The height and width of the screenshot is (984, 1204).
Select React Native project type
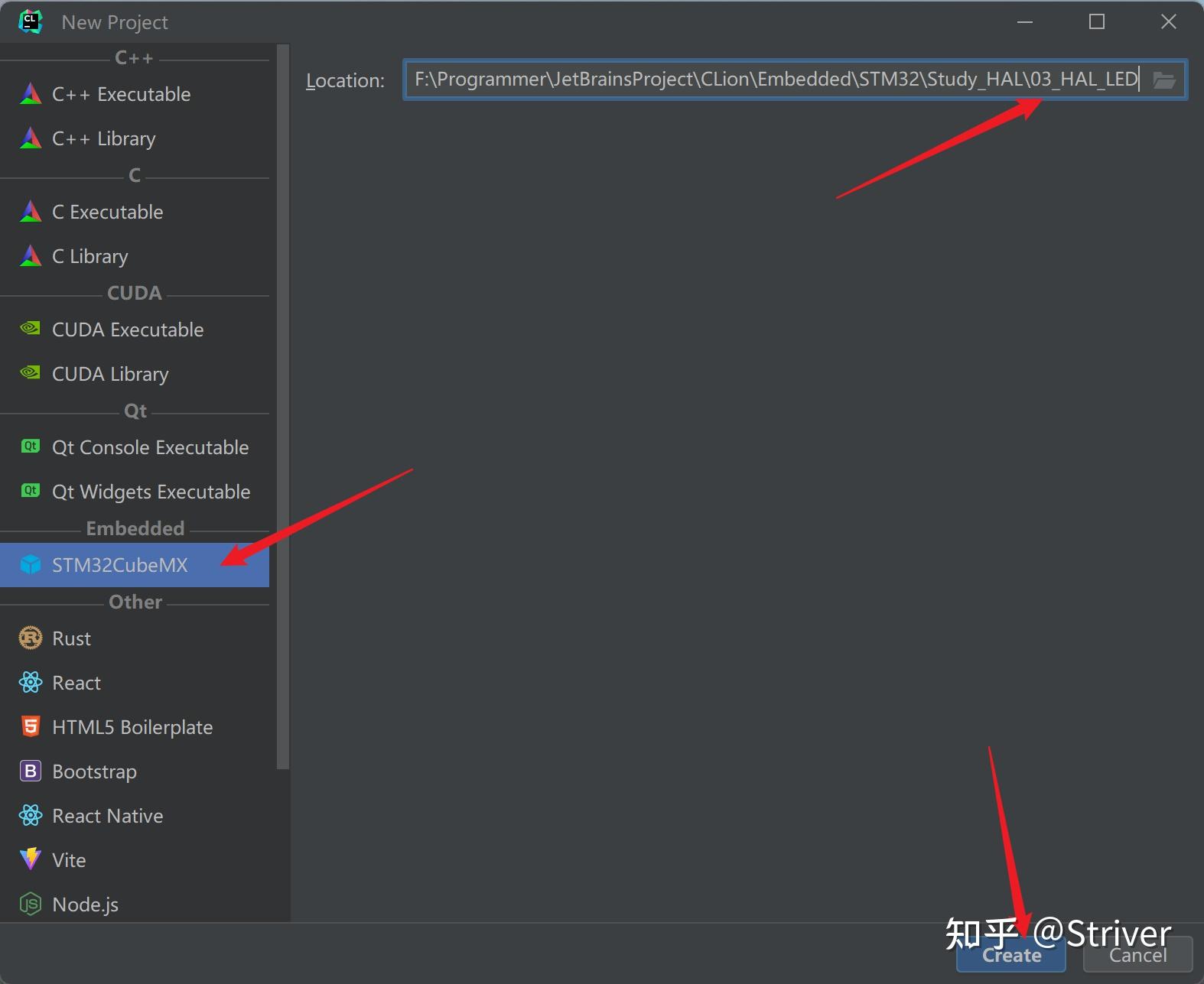point(135,816)
